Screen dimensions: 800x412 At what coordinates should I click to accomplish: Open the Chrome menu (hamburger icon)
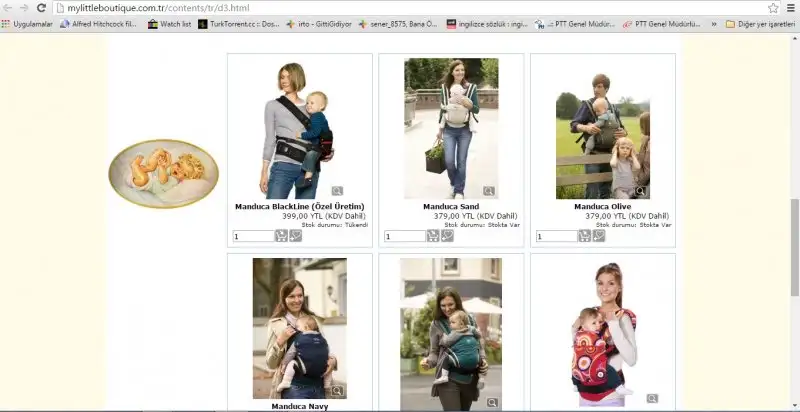click(791, 8)
